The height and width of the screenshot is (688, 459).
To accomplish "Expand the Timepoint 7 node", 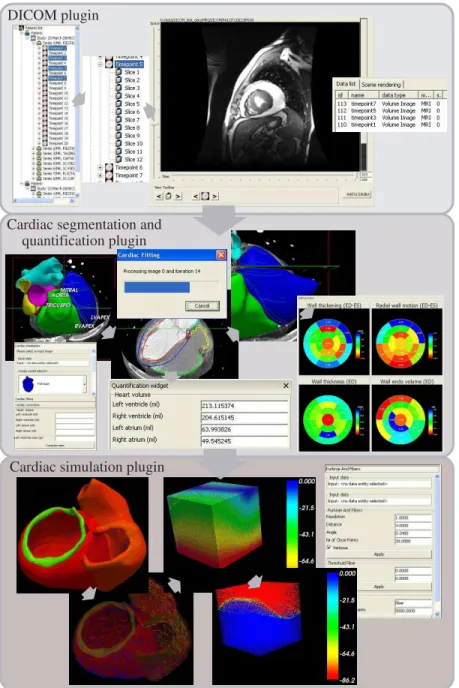I will point(100,176).
